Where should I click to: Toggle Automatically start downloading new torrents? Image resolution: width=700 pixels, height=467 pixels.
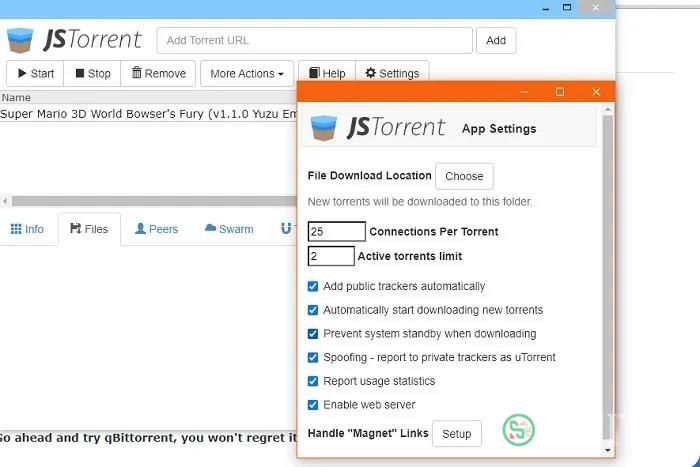313,310
